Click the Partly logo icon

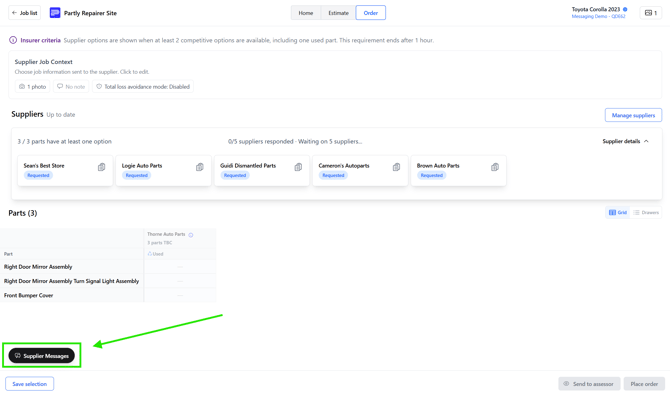pyautogui.click(x=55, y=13)
